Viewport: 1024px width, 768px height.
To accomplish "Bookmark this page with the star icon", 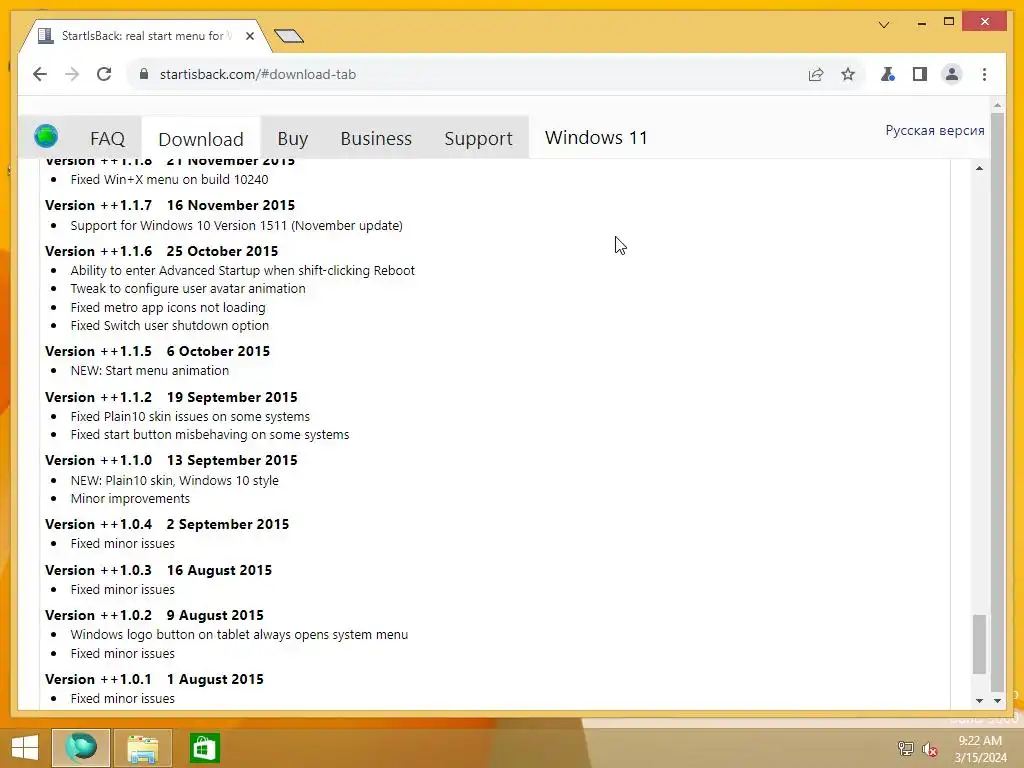I will click(x=848, y=74).
